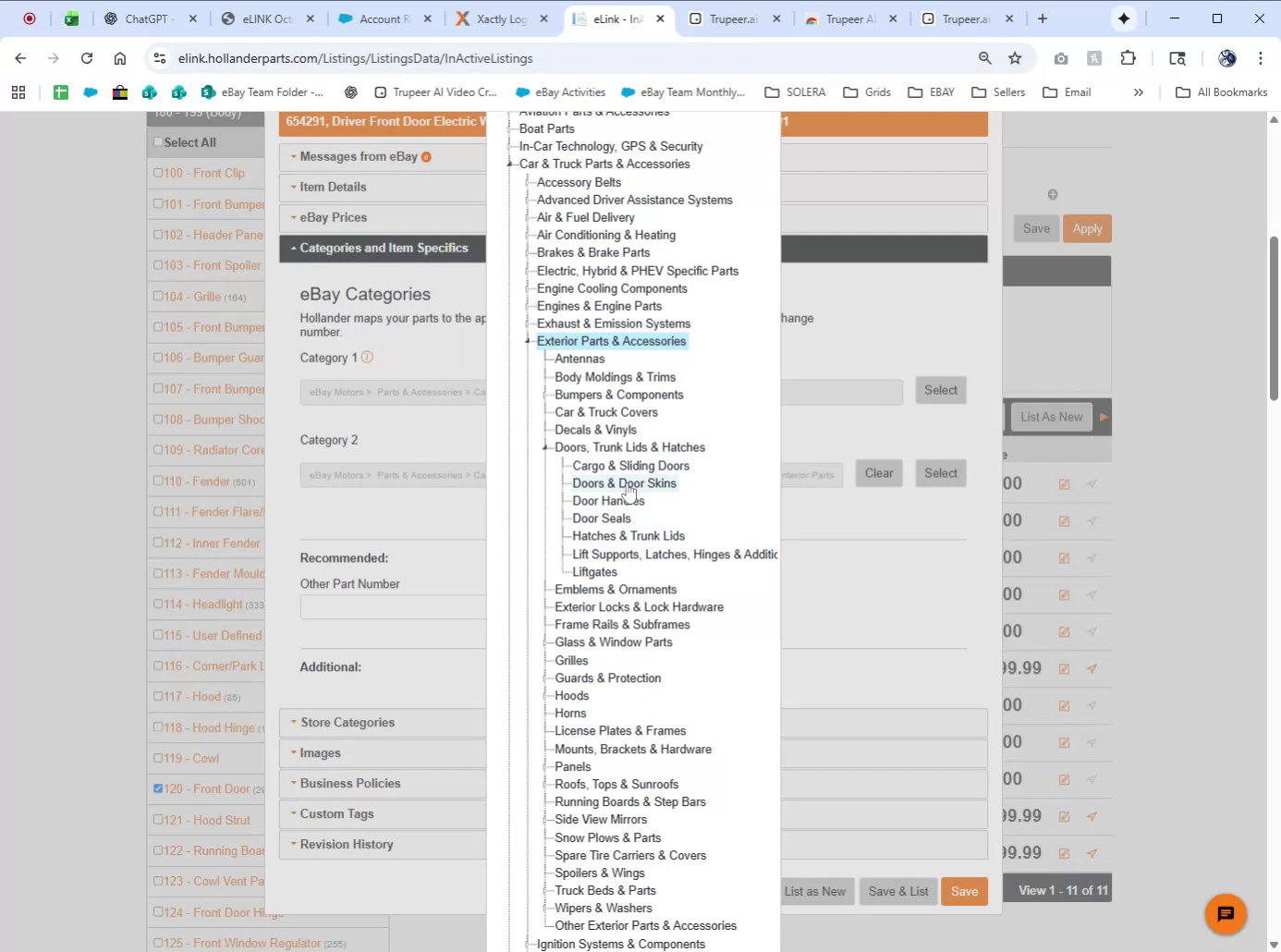Screen dimensions: 1281x952
Task: Select Glass & Window Parts category
Action: pos(614,642)
